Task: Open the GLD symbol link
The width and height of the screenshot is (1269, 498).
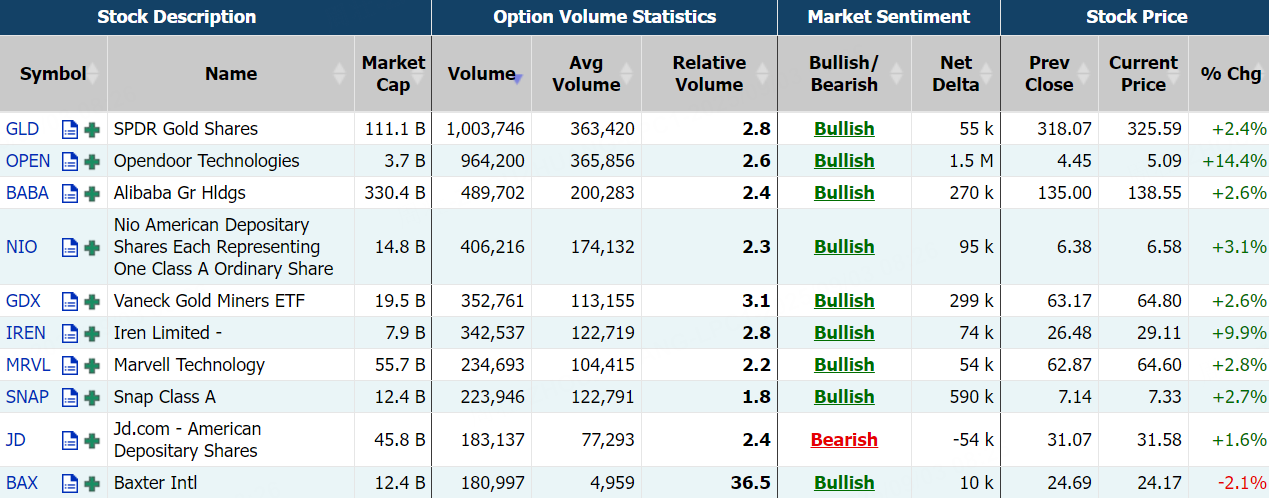Action: click(20, 129)
